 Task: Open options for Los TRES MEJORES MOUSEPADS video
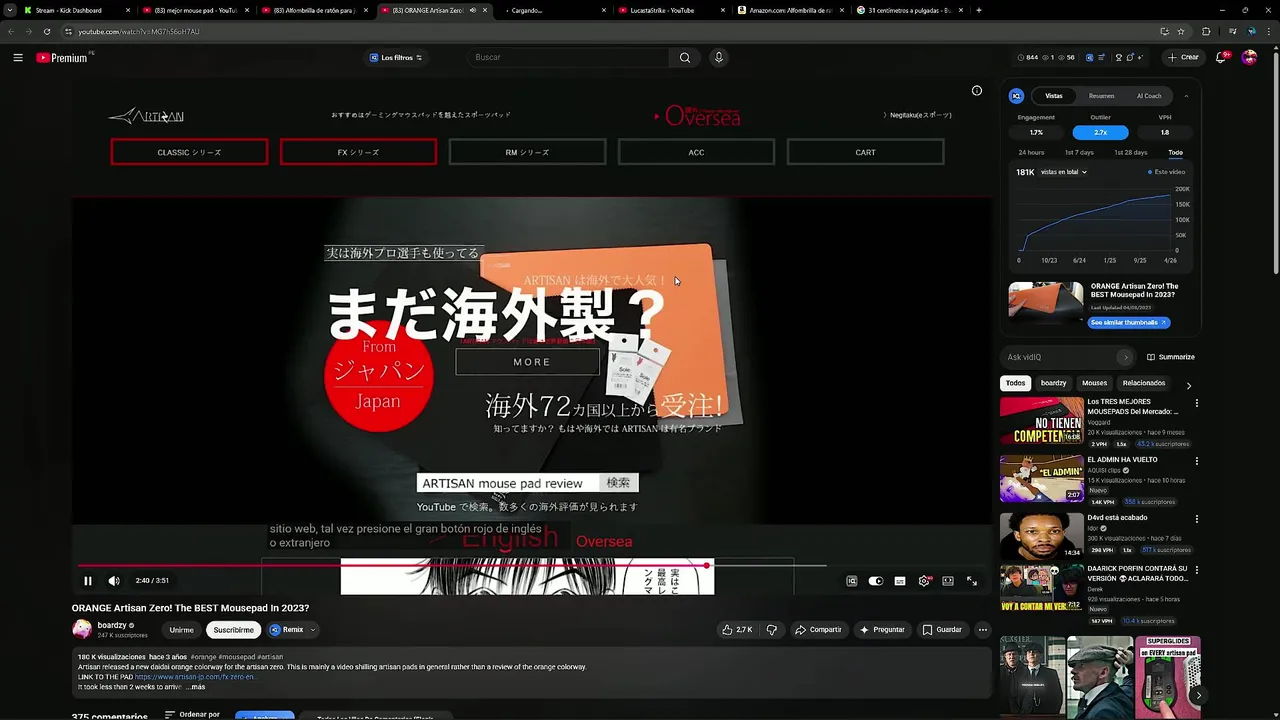tap(1197, 403)
